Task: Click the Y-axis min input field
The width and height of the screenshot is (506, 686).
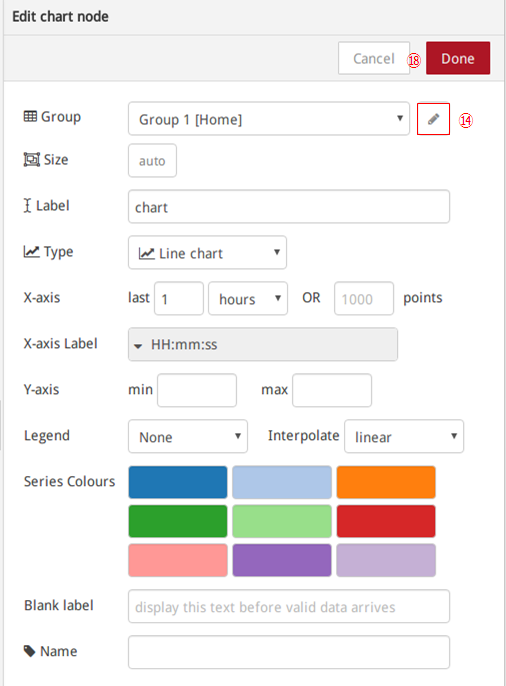Action: coord(197,390)
